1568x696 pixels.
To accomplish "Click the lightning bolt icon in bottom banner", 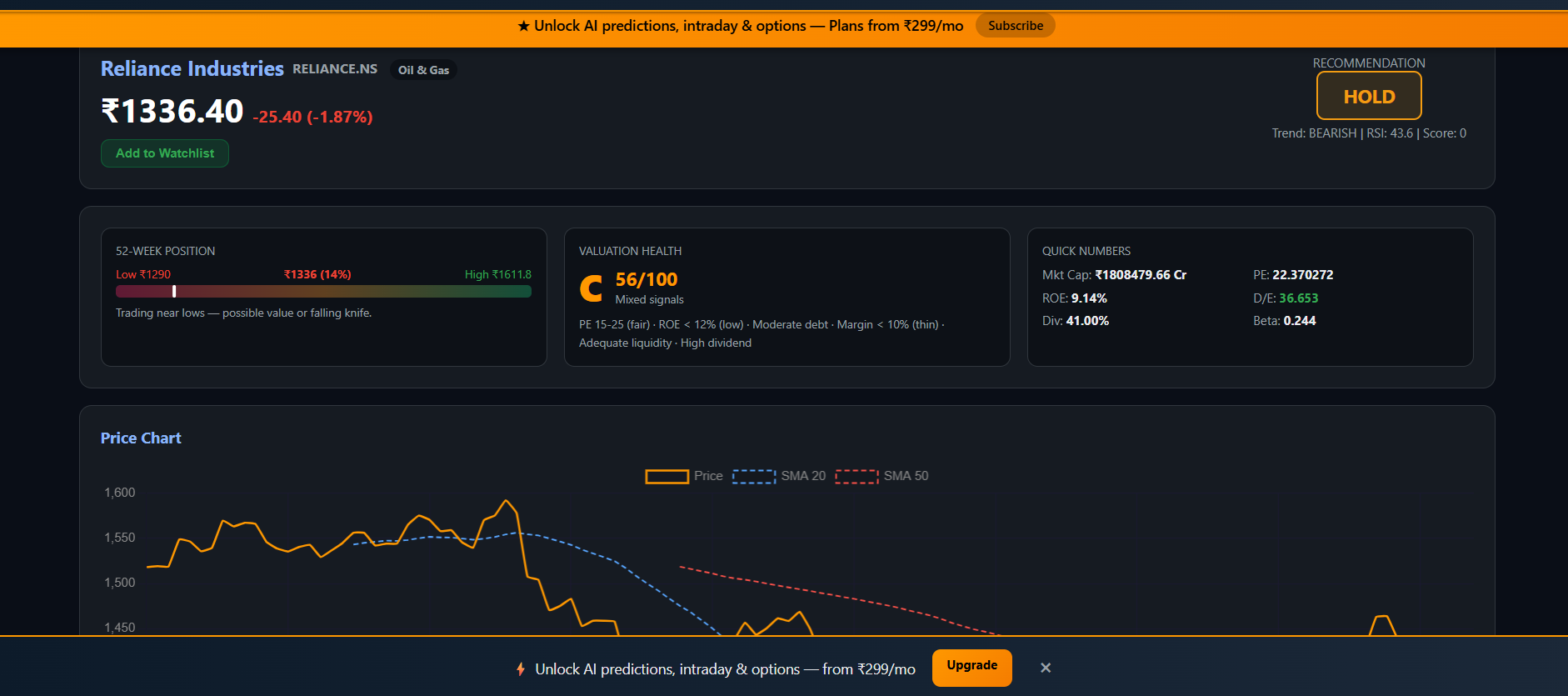I will click(521, 668).
